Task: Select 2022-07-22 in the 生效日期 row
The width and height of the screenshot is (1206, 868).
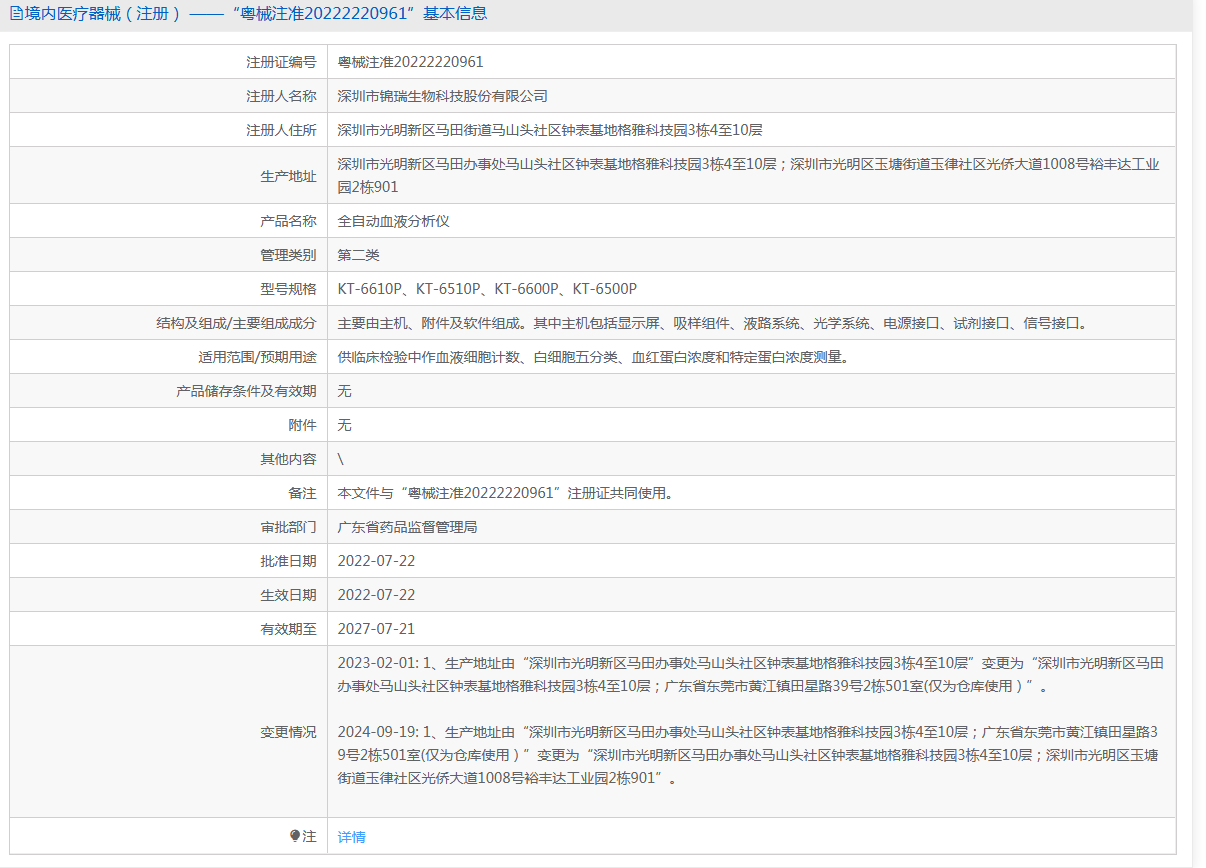Action: click(376, 595)
